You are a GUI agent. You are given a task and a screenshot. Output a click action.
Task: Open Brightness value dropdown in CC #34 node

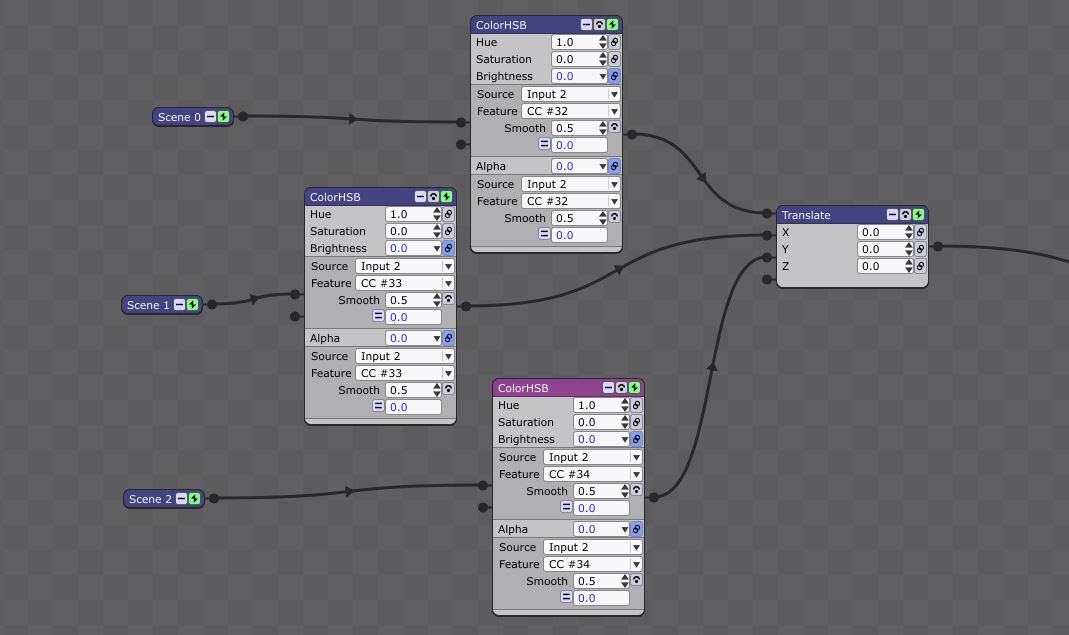(x=624, y=439)
